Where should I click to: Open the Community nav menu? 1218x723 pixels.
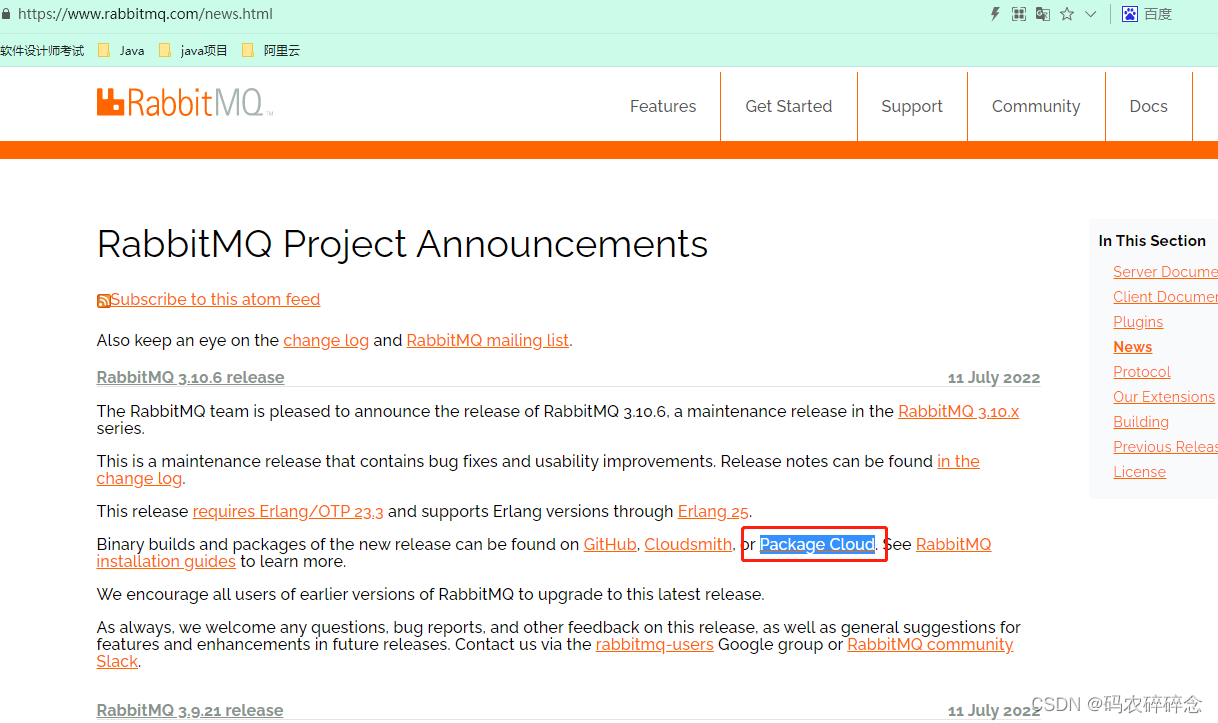(1036, 106)
